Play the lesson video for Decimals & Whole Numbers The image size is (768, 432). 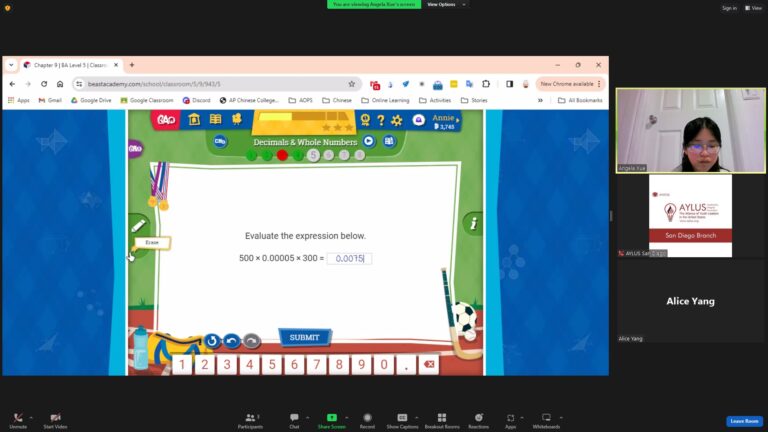coord(368,142)
